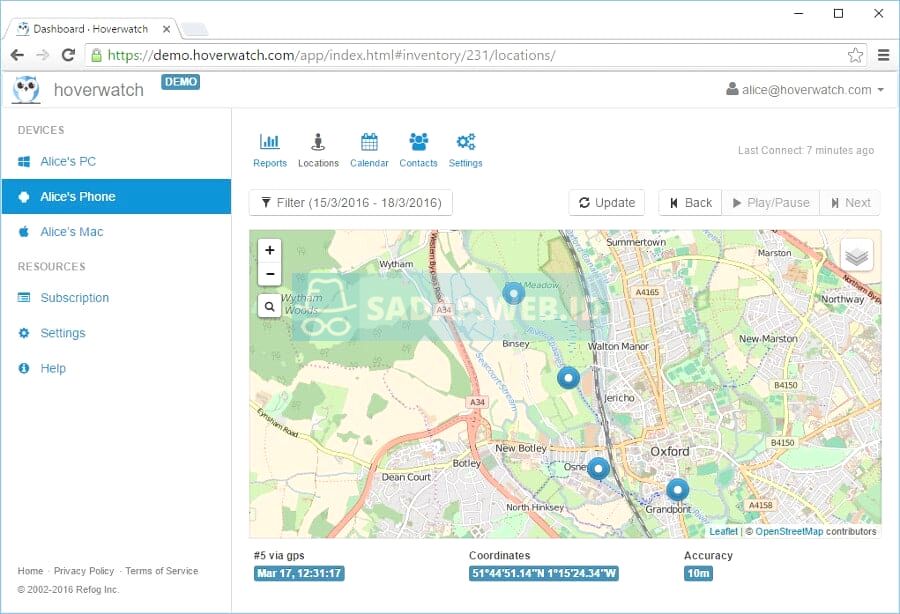Click the Last Connect status text
This screenshot has height=614, width=900.
point(806,150)
